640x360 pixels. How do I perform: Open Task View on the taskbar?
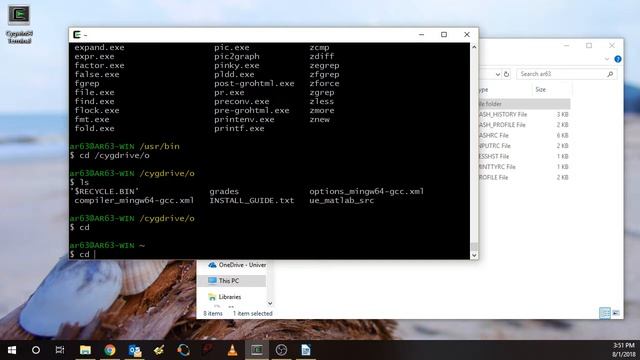tap(60, 350)
